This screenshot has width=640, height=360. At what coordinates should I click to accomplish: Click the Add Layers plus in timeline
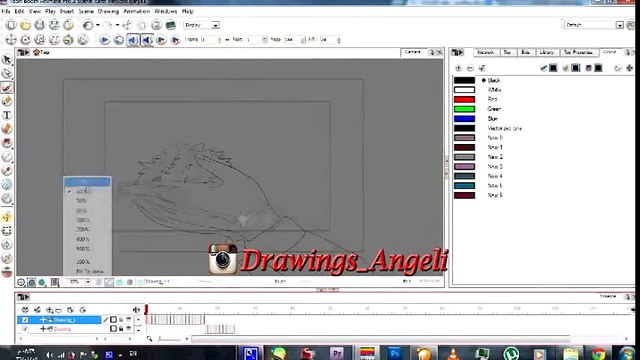click(x=49, y=310)
